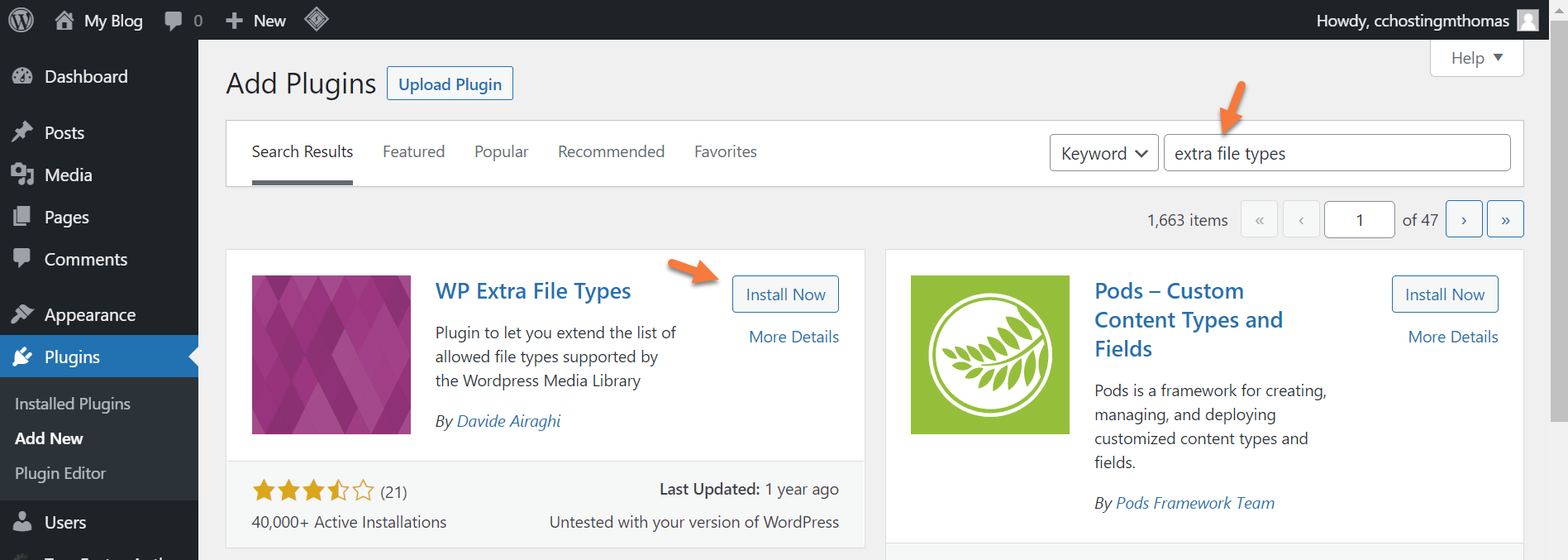Click the plugin search input field
Image resolution: width=1568 pixels, height=560 pixels.
click(1337, 153)
